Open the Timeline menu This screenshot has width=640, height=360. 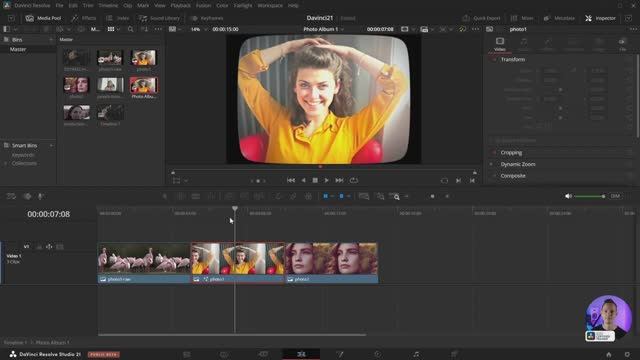[108, 6]
